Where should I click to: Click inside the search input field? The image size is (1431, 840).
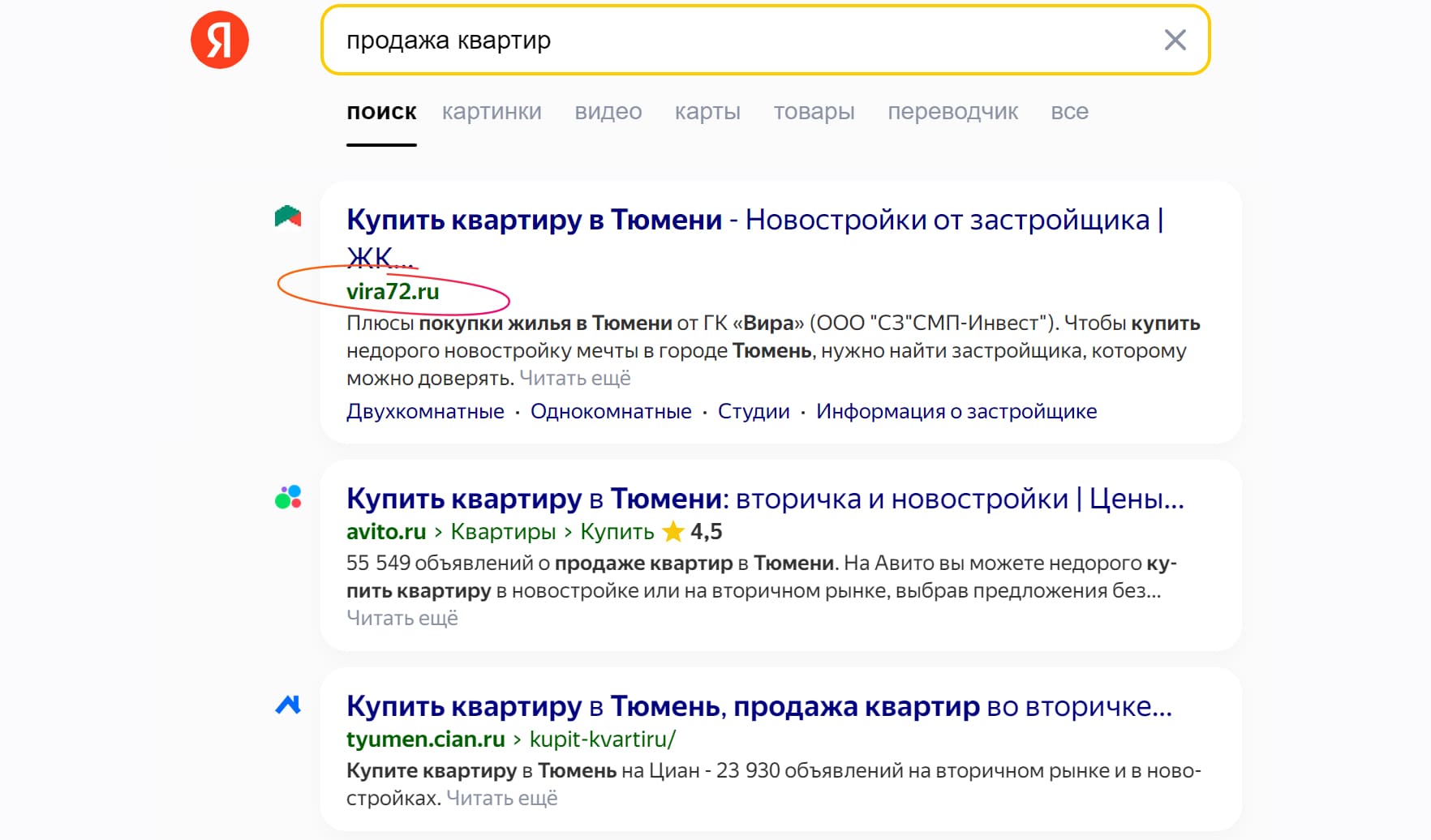pos(730,40)
